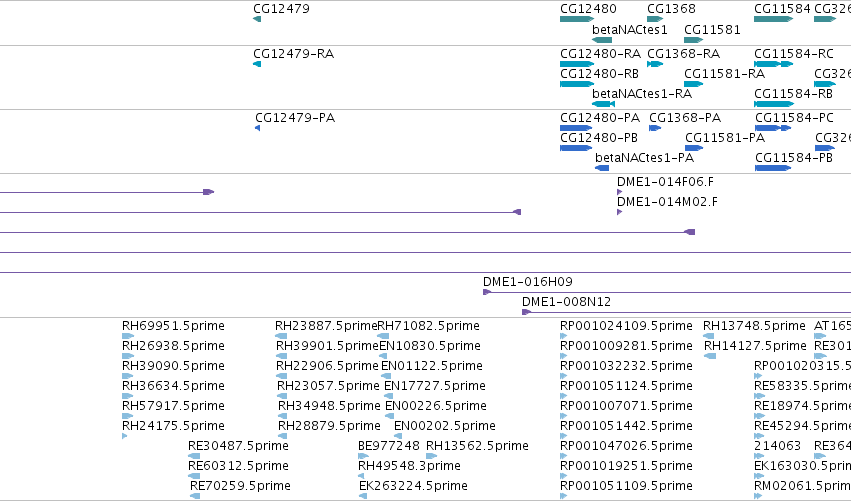Open the RH57917.5prime EST label

click(173, 406)
